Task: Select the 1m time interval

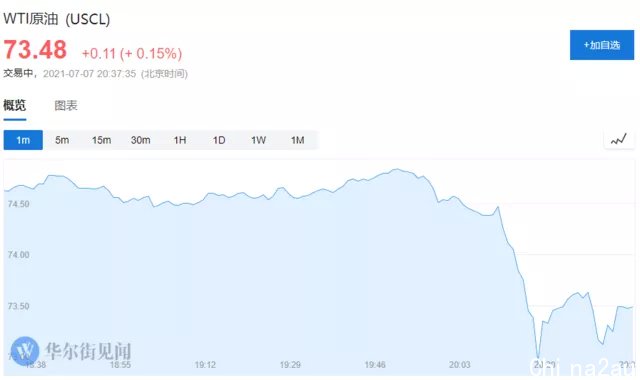Action: tap(23, 140)
